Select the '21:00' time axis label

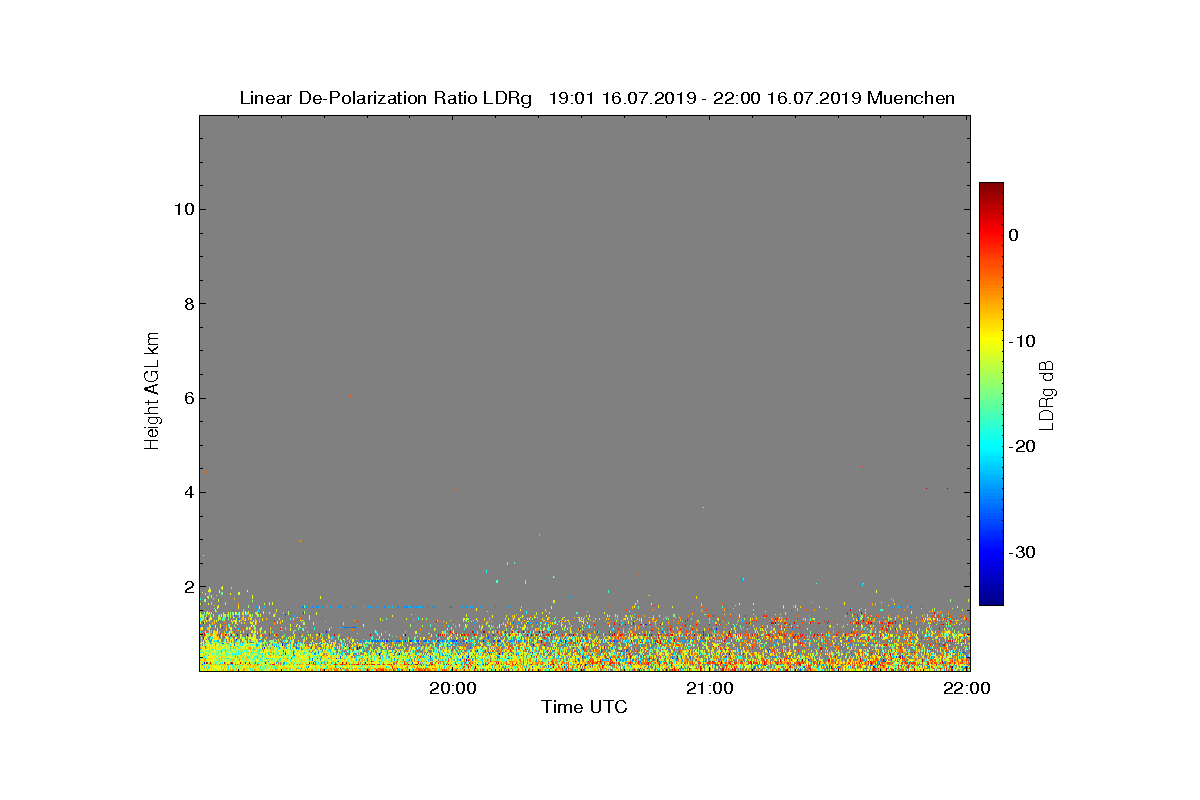pyautogui.click(x=710, y=688)
